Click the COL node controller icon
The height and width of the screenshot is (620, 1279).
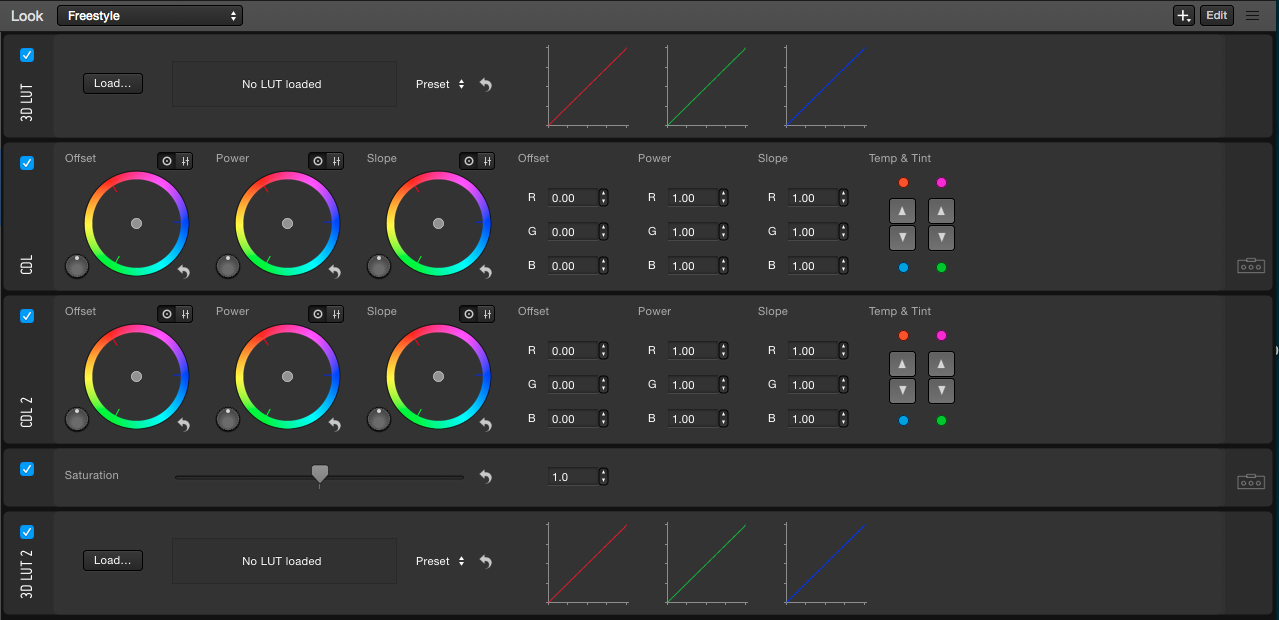point(1251,266)
